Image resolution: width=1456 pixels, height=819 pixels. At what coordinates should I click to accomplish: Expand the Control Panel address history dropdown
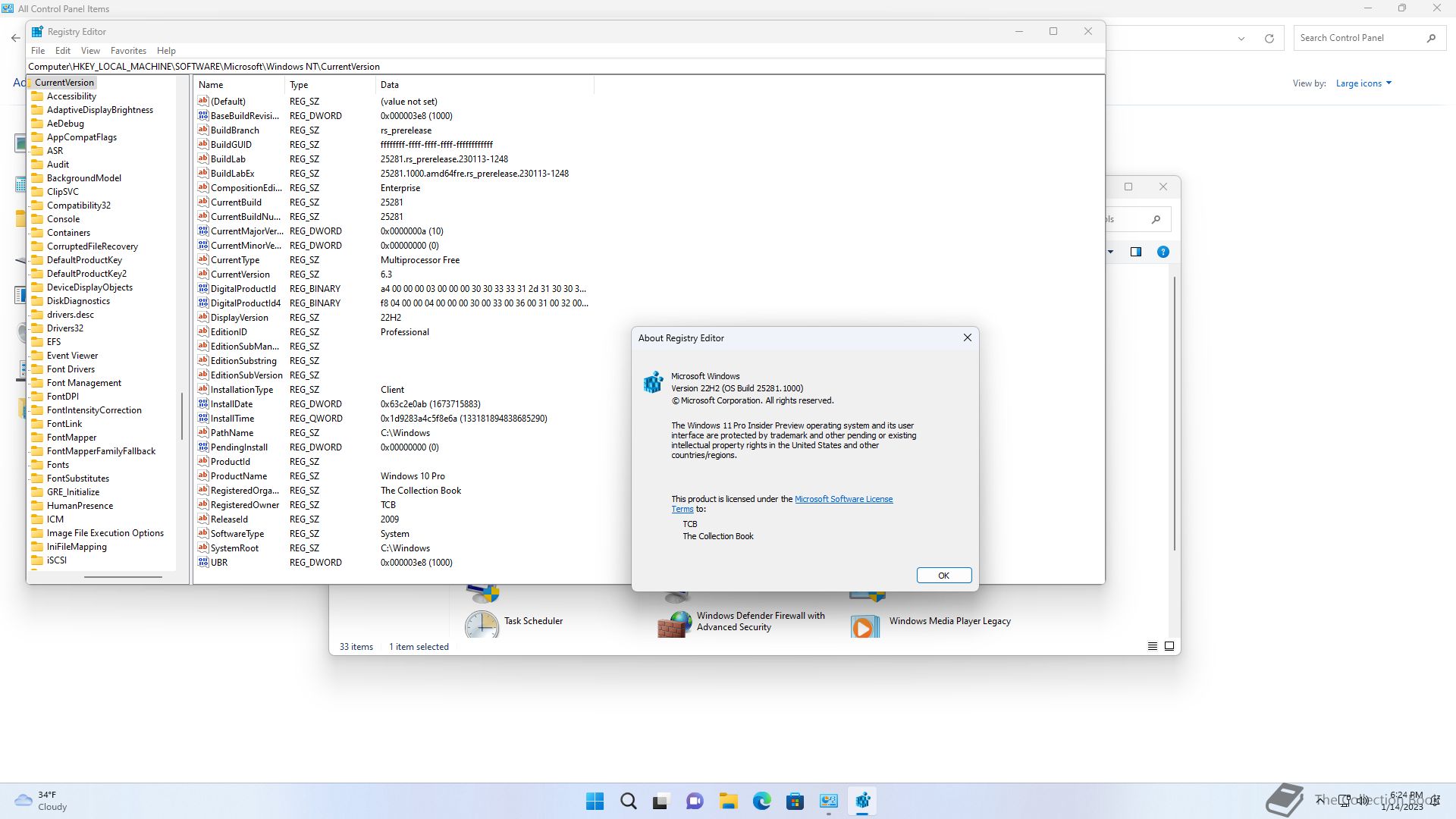pos(1241,38)
